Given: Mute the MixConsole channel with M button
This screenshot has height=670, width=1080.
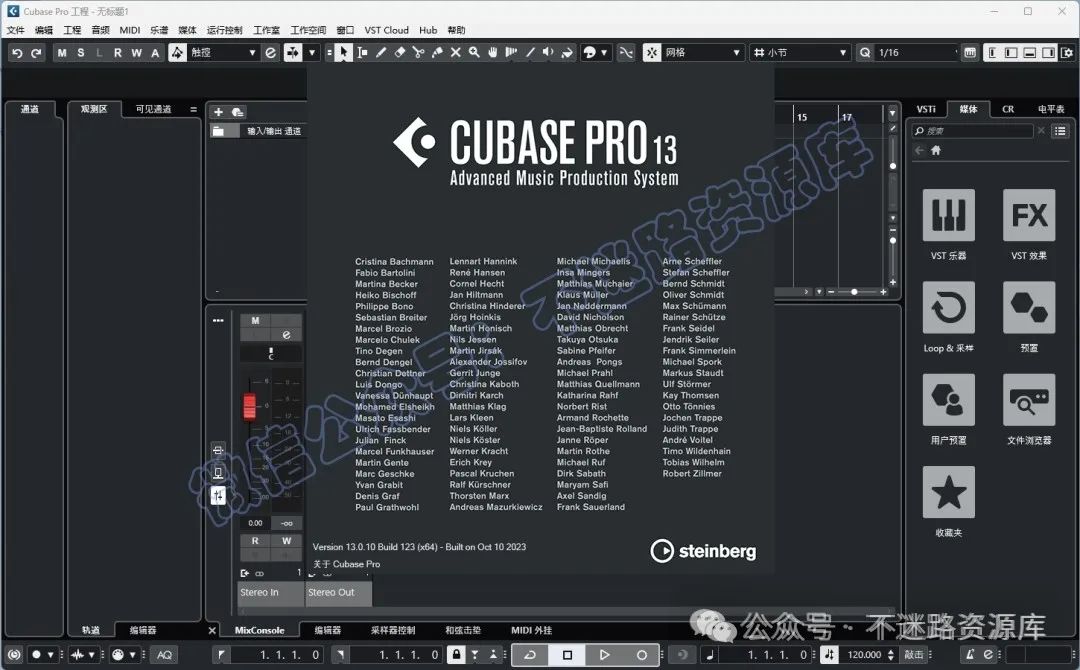Looking at the screenshot, I should click(256, 320).
